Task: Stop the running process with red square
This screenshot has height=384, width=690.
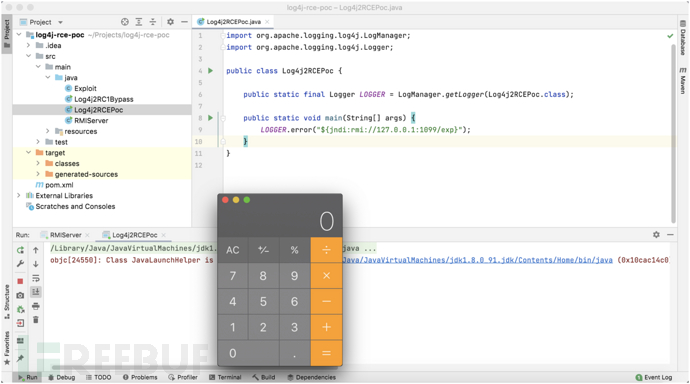Action: 20,281
